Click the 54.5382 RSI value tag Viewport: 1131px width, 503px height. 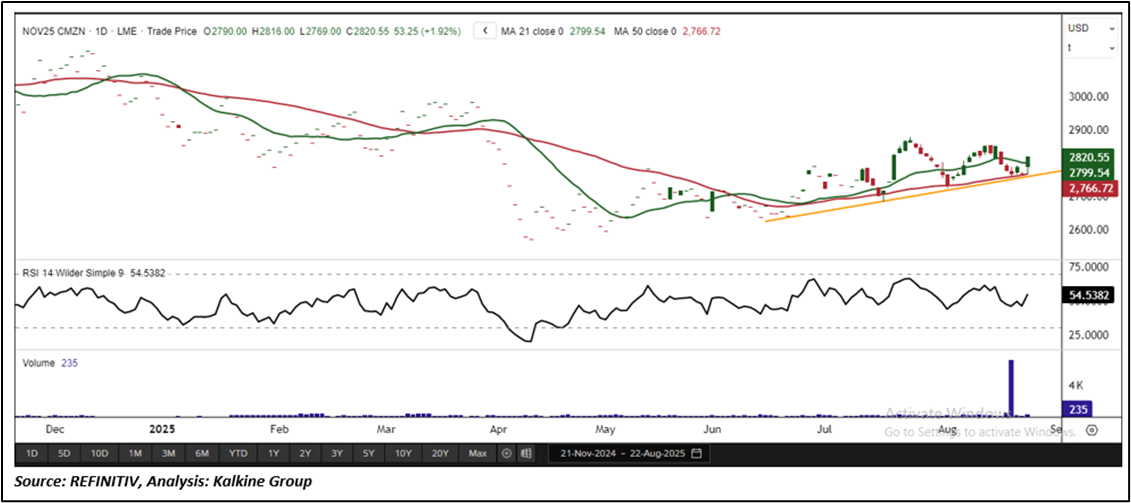(1089, 295)
